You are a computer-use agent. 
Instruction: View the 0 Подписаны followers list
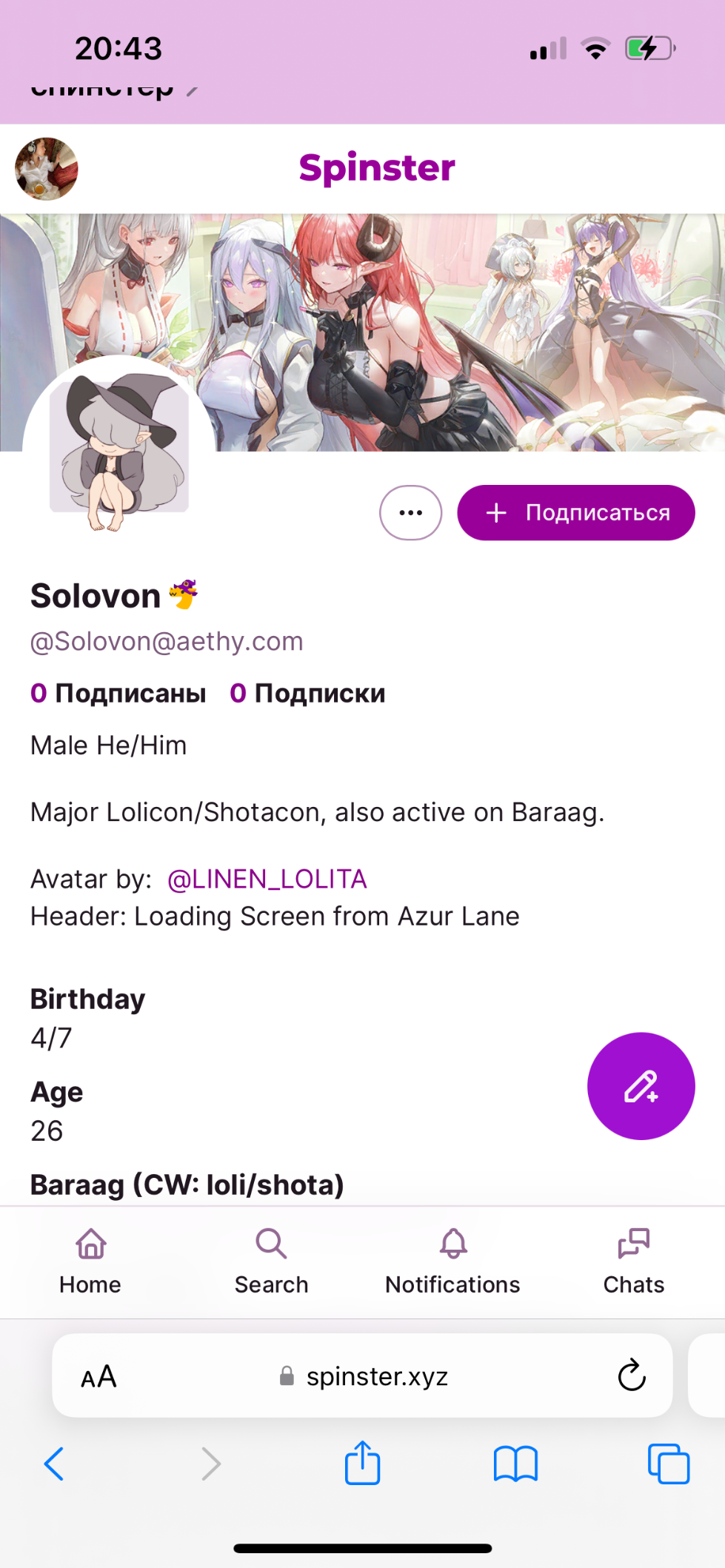[x=118, y=693]
